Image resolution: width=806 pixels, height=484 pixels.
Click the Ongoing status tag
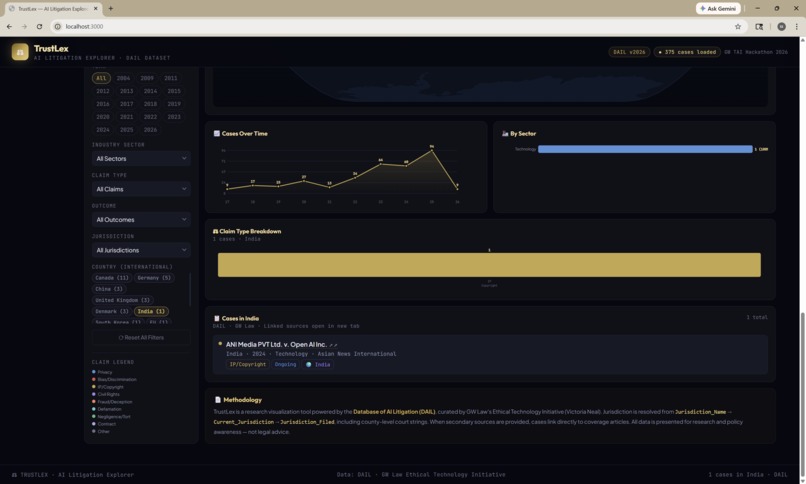tap(285, 364)
